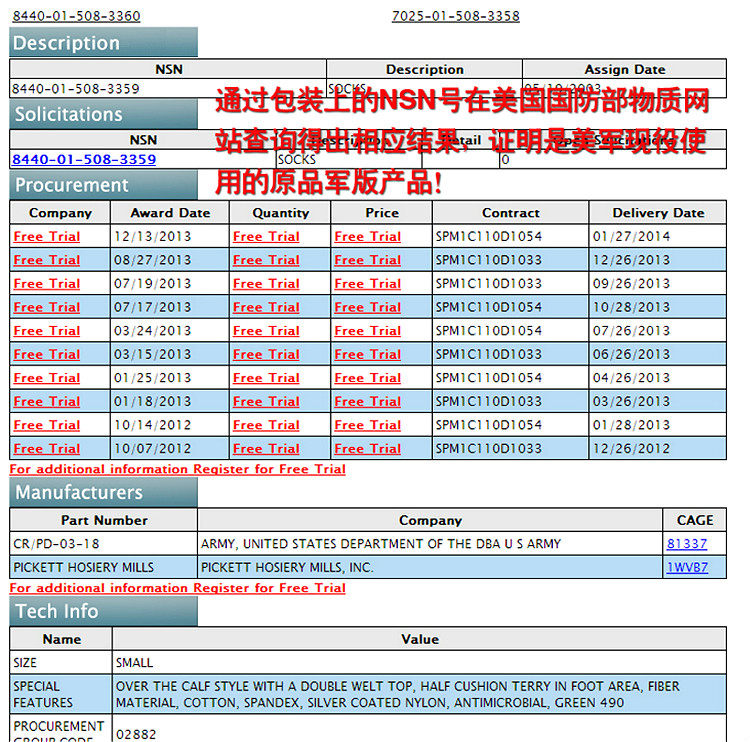Select award date 03/15/2013 cell
This screenshot has width=750, height=742.
(170, 354)
